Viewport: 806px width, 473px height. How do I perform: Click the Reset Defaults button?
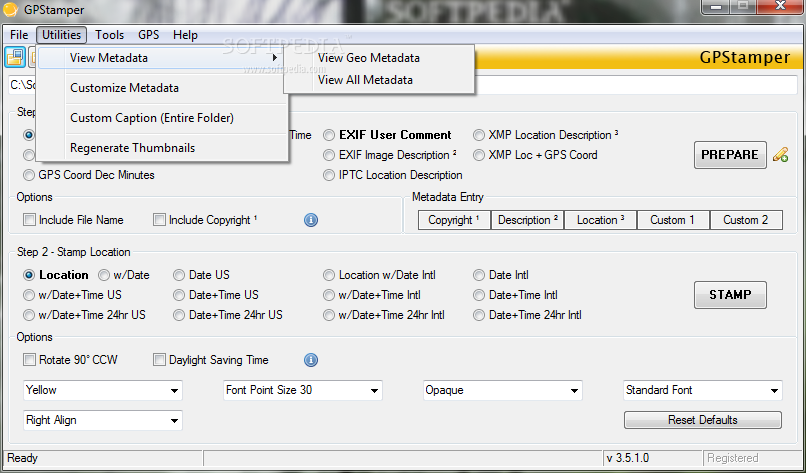[703, 420]
